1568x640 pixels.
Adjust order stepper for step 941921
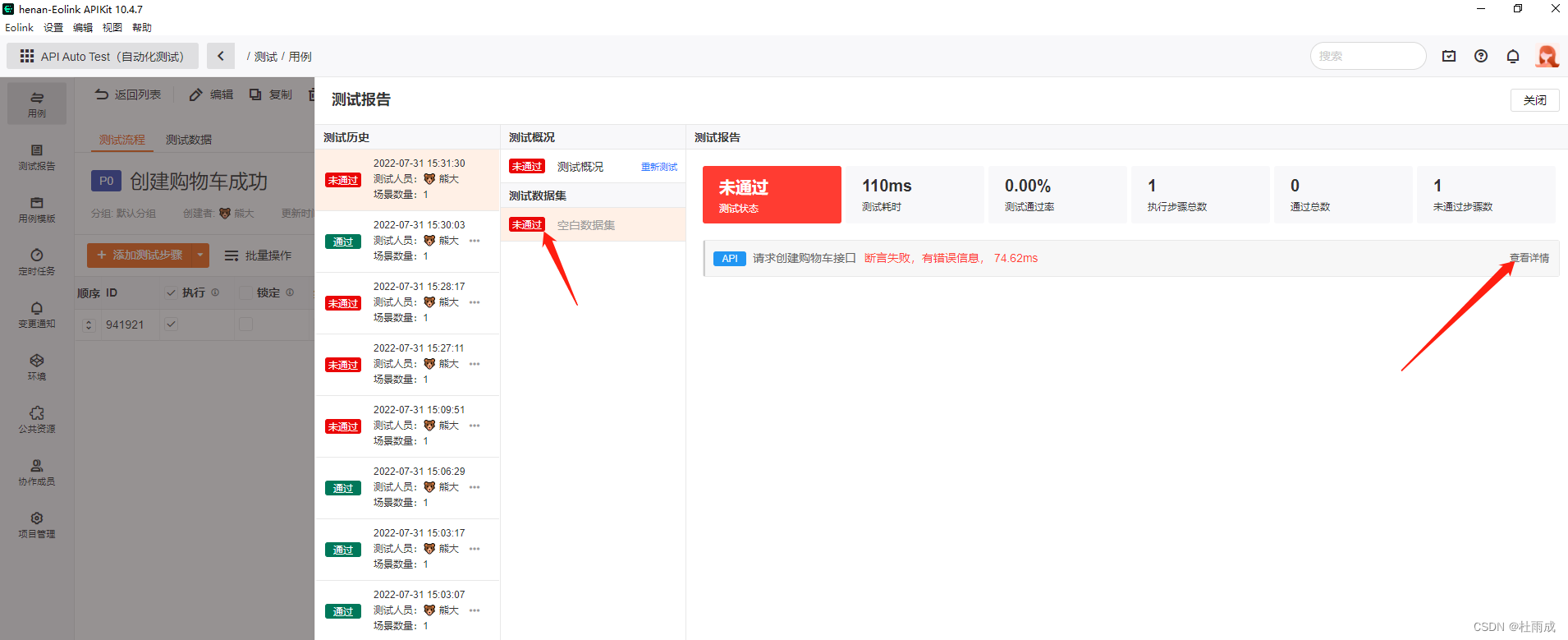89,325
